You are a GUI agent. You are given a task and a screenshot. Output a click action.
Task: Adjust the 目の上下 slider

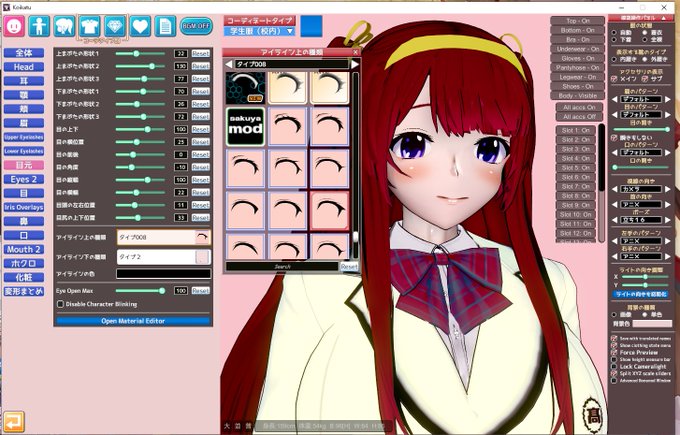click(140, 129)
